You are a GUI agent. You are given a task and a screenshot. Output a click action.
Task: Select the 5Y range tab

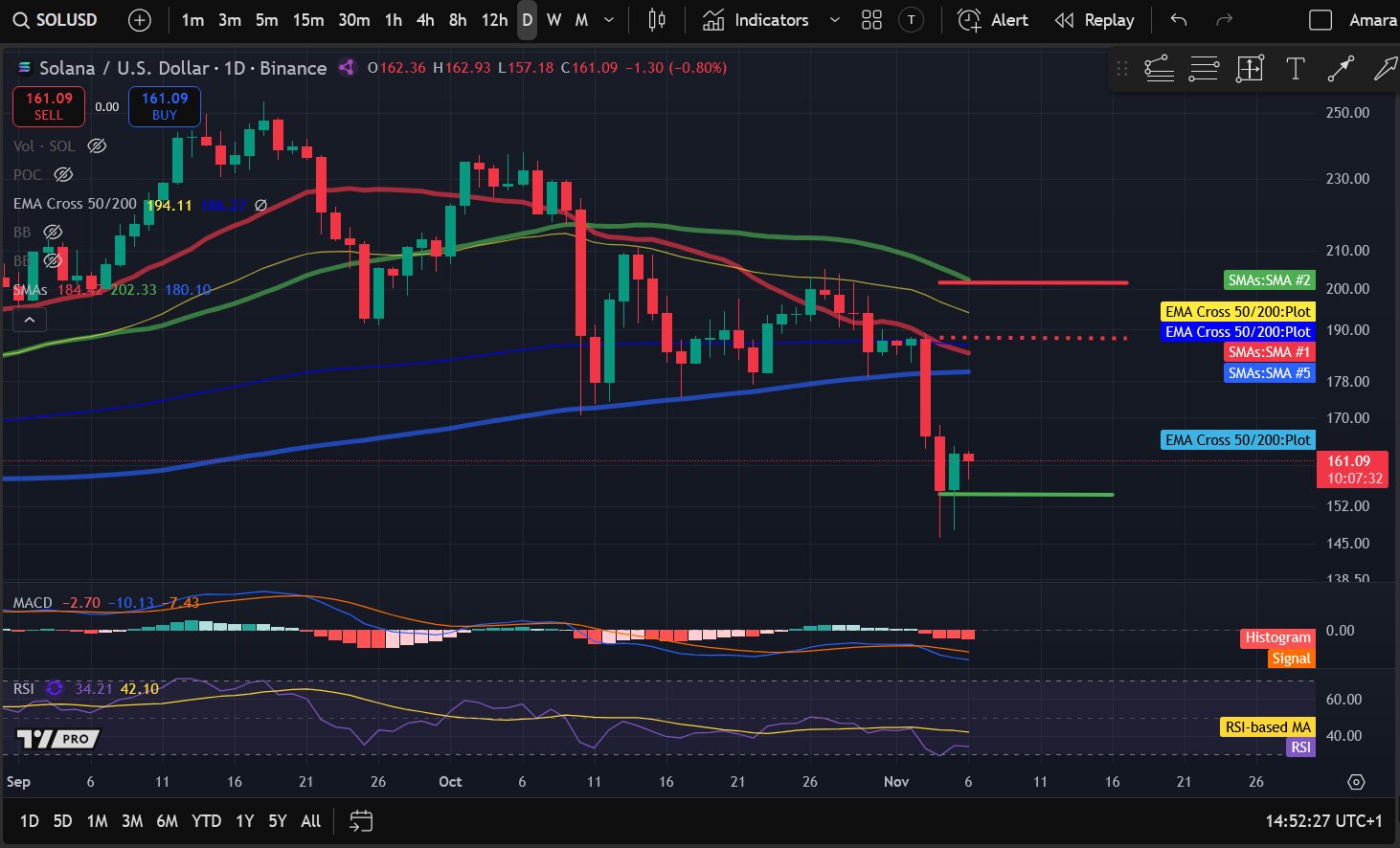coord(277,821)
